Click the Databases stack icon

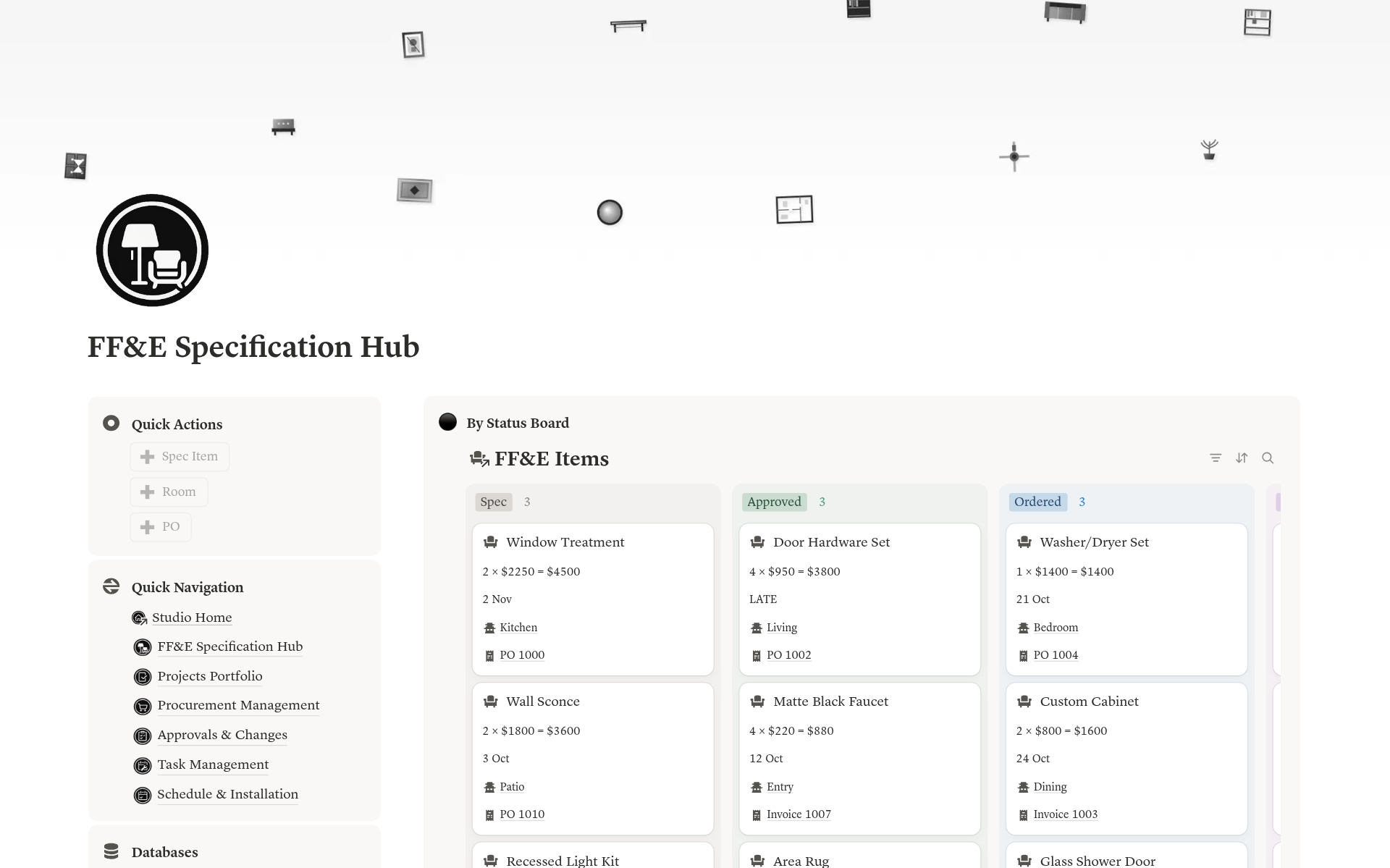tap(111, 851)
